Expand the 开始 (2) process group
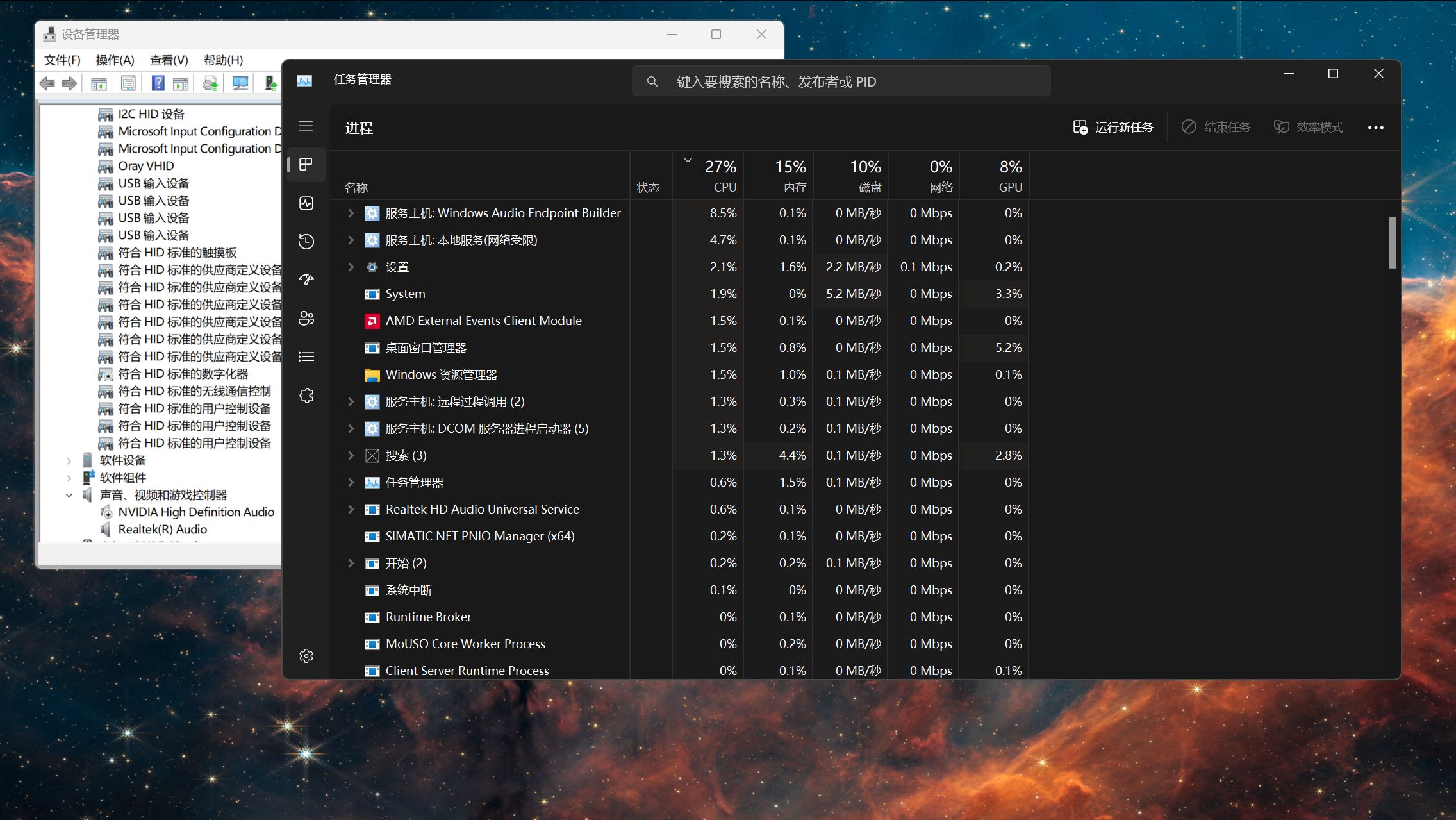Image resolution: width=1456 pixels, height=820 pixels. pyautogui.click(x=351, y=563)
